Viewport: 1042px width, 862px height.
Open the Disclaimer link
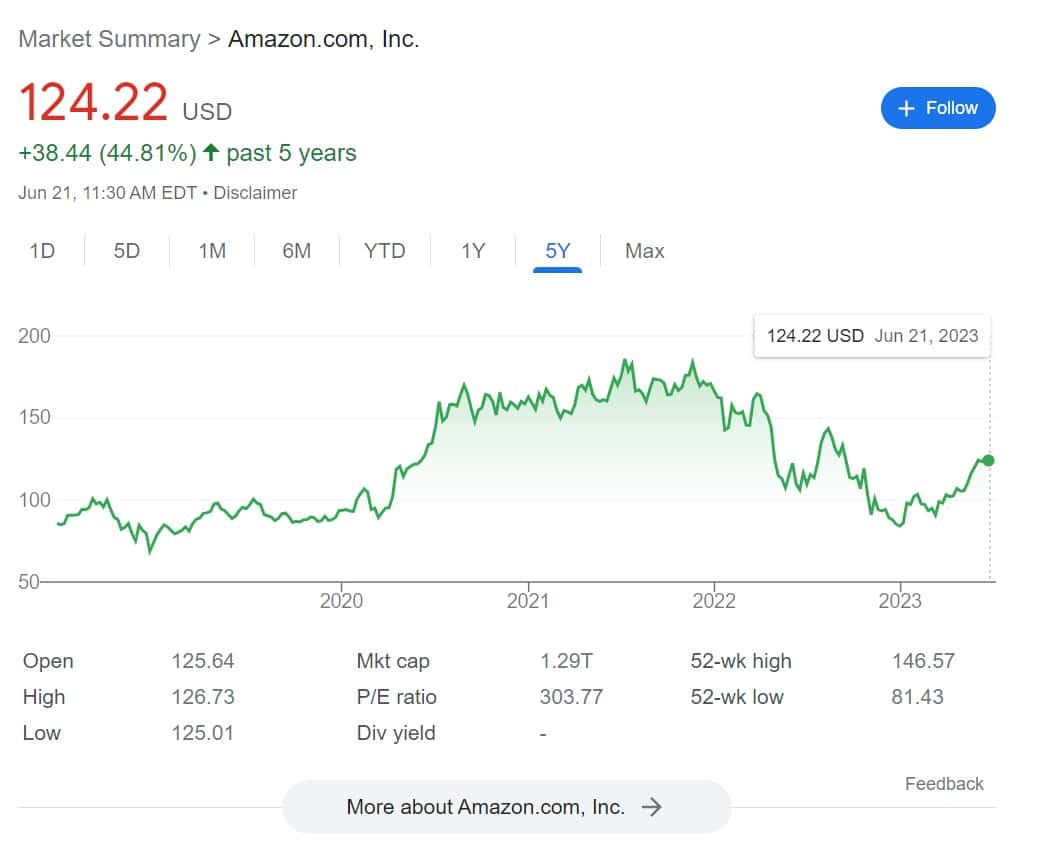pos(256,193)
